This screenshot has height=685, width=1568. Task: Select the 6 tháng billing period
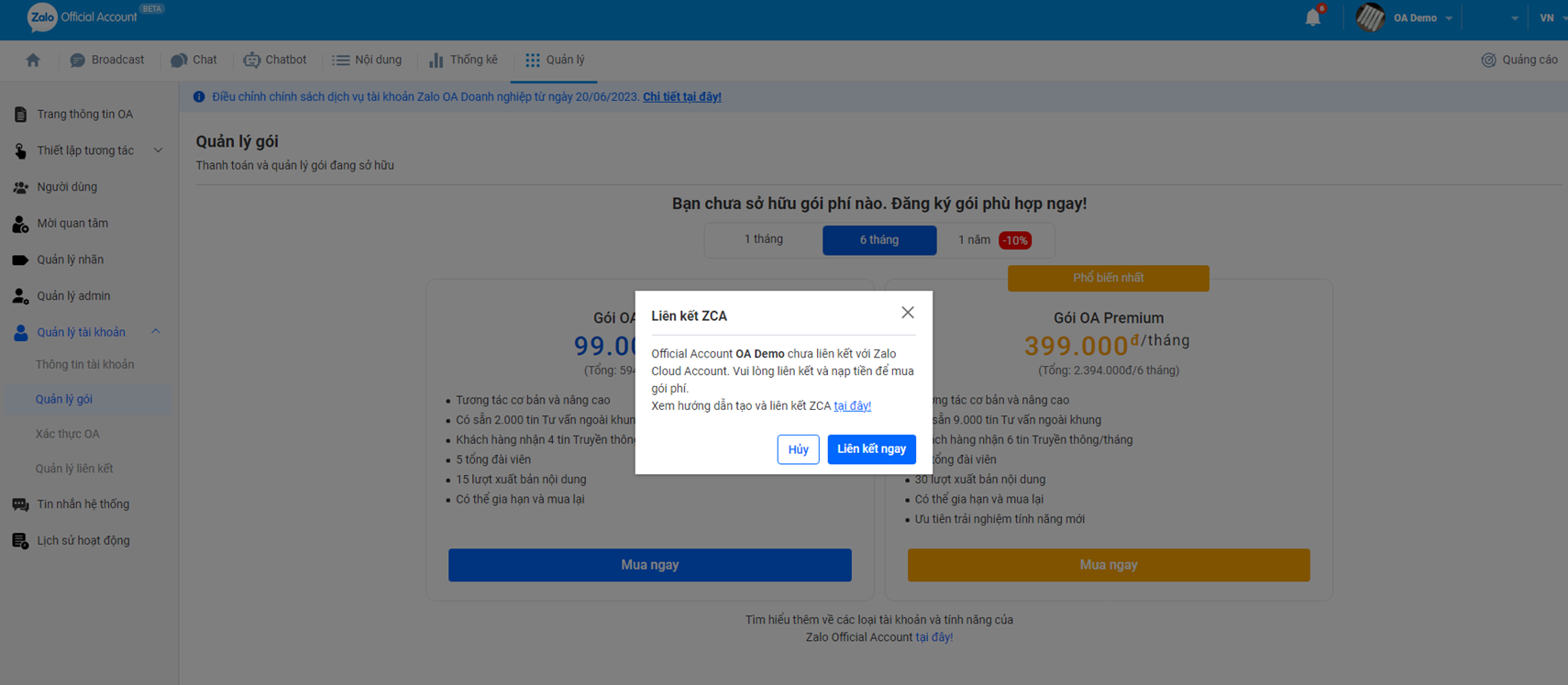[879, 240]
